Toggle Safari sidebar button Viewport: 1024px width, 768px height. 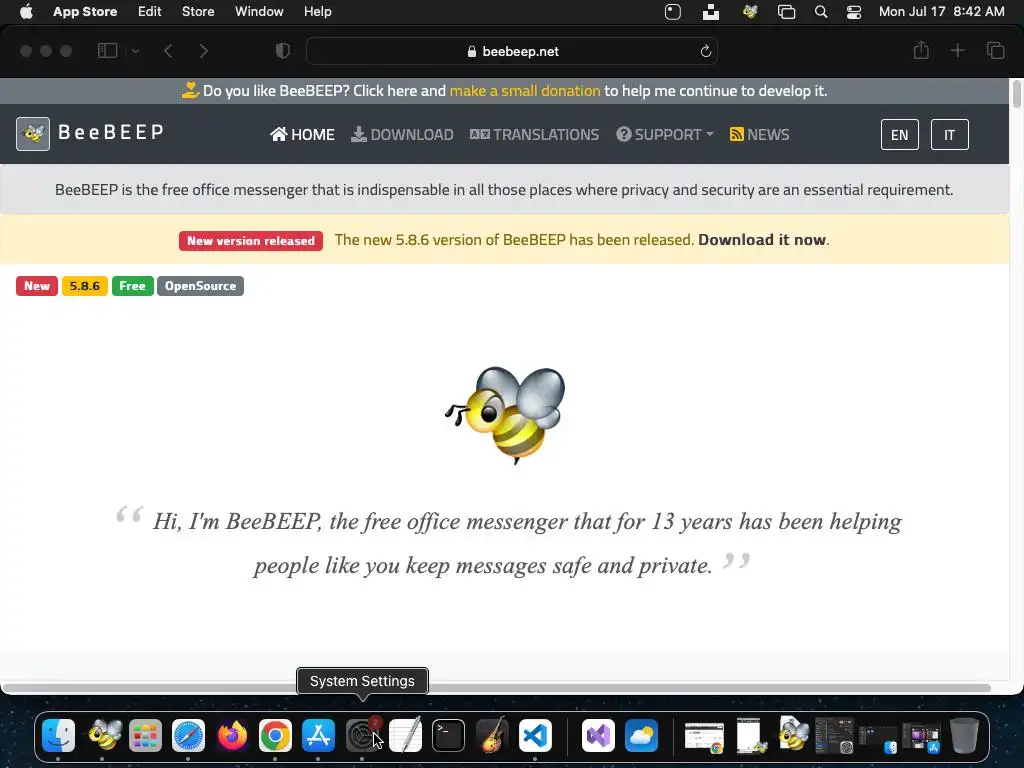click(x=107, y=51)
